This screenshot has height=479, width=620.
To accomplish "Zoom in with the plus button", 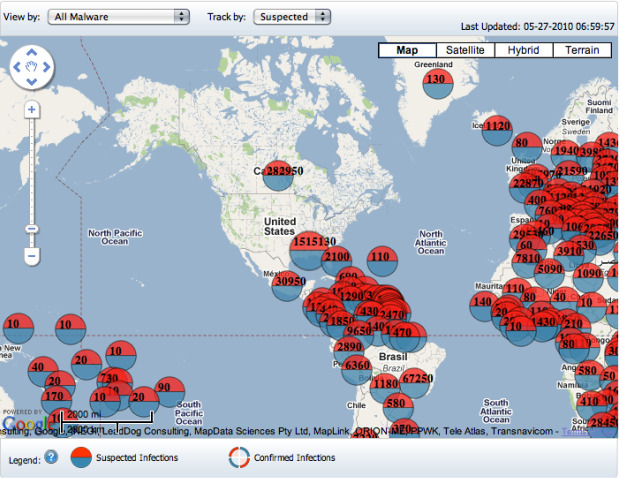I will 32,109.
